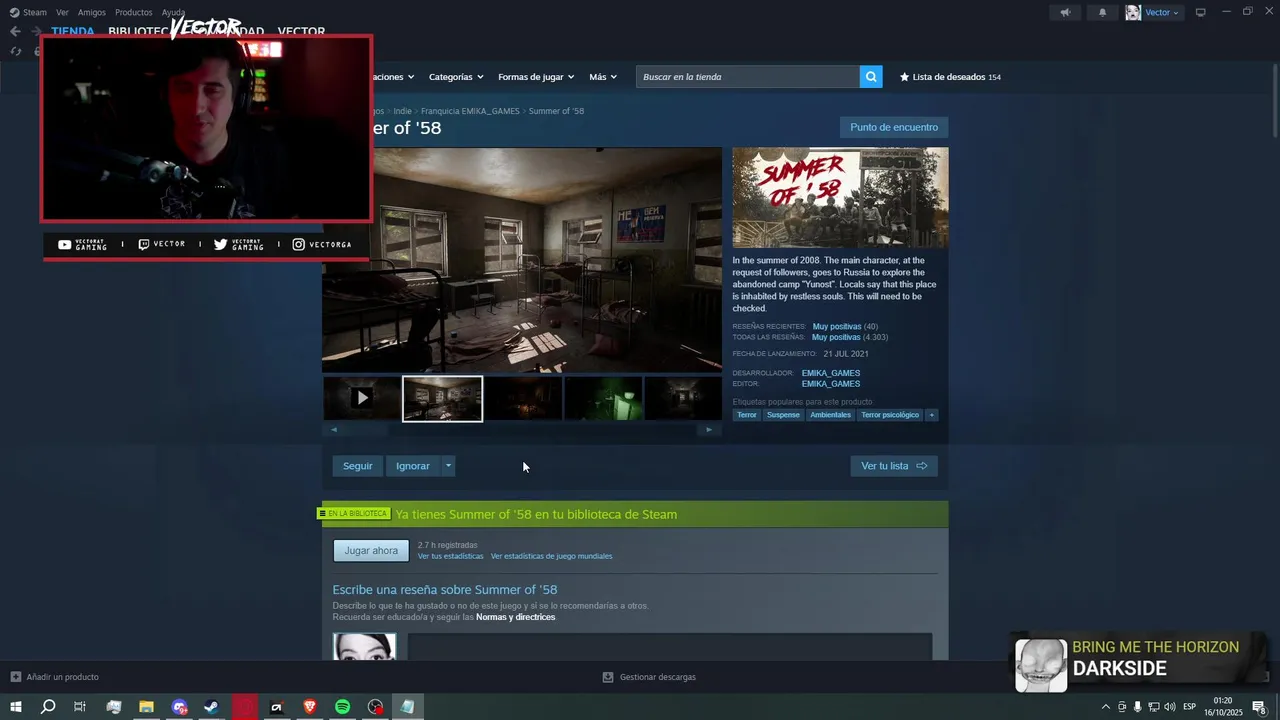Click the Summer of '58 header capsule image
1280x720 pixels.
click(840, 197)
